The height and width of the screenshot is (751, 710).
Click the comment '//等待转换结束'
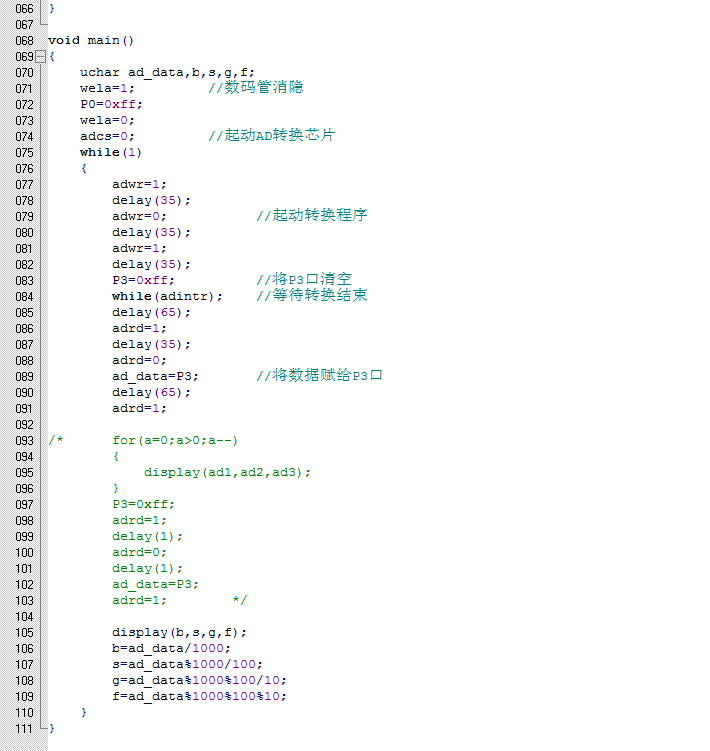(x=312, y=296)
